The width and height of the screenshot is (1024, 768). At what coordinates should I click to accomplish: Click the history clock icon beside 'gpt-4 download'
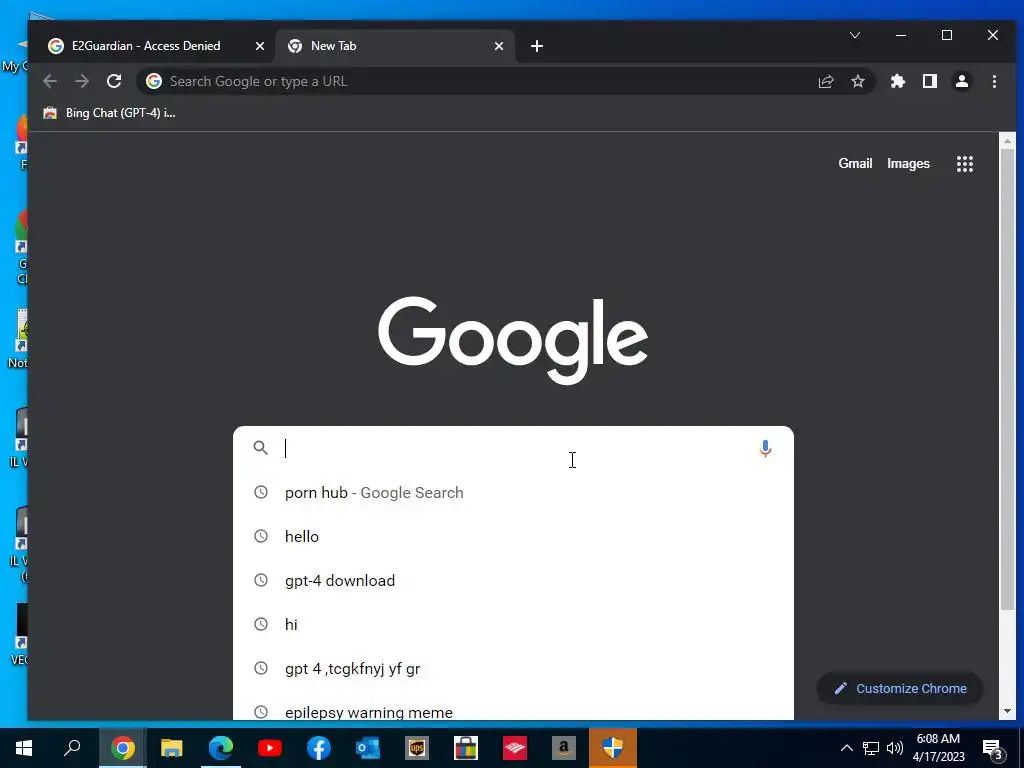(x=261, y=580)
